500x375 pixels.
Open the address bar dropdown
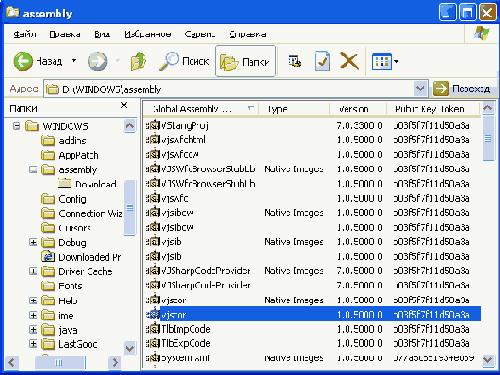click(420, 89)
